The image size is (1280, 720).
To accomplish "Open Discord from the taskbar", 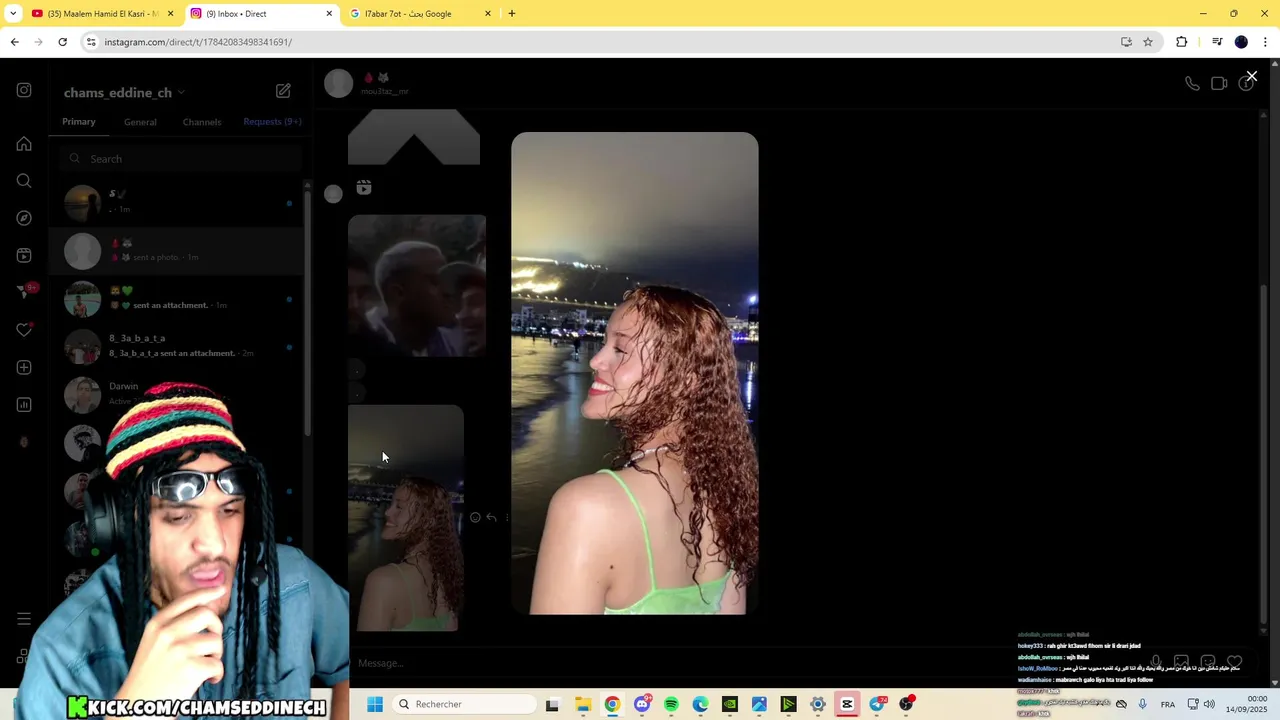I will coord(642,704).
